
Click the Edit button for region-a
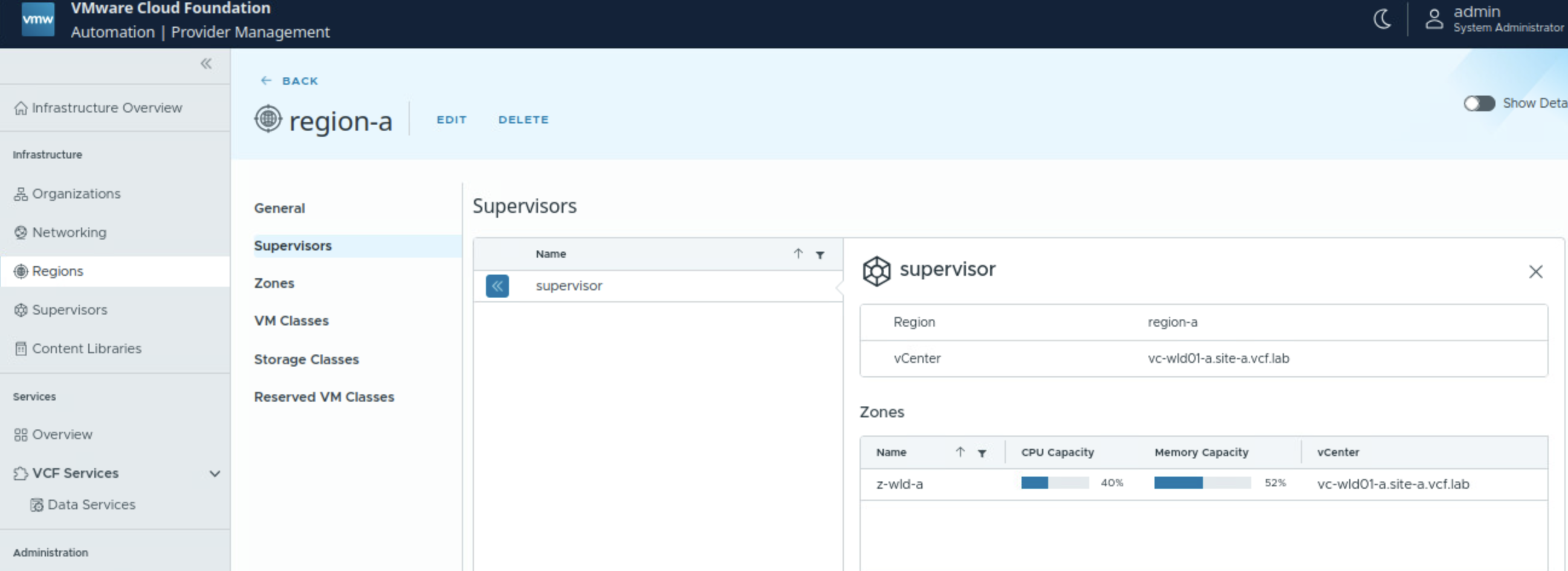pos(451,120)
